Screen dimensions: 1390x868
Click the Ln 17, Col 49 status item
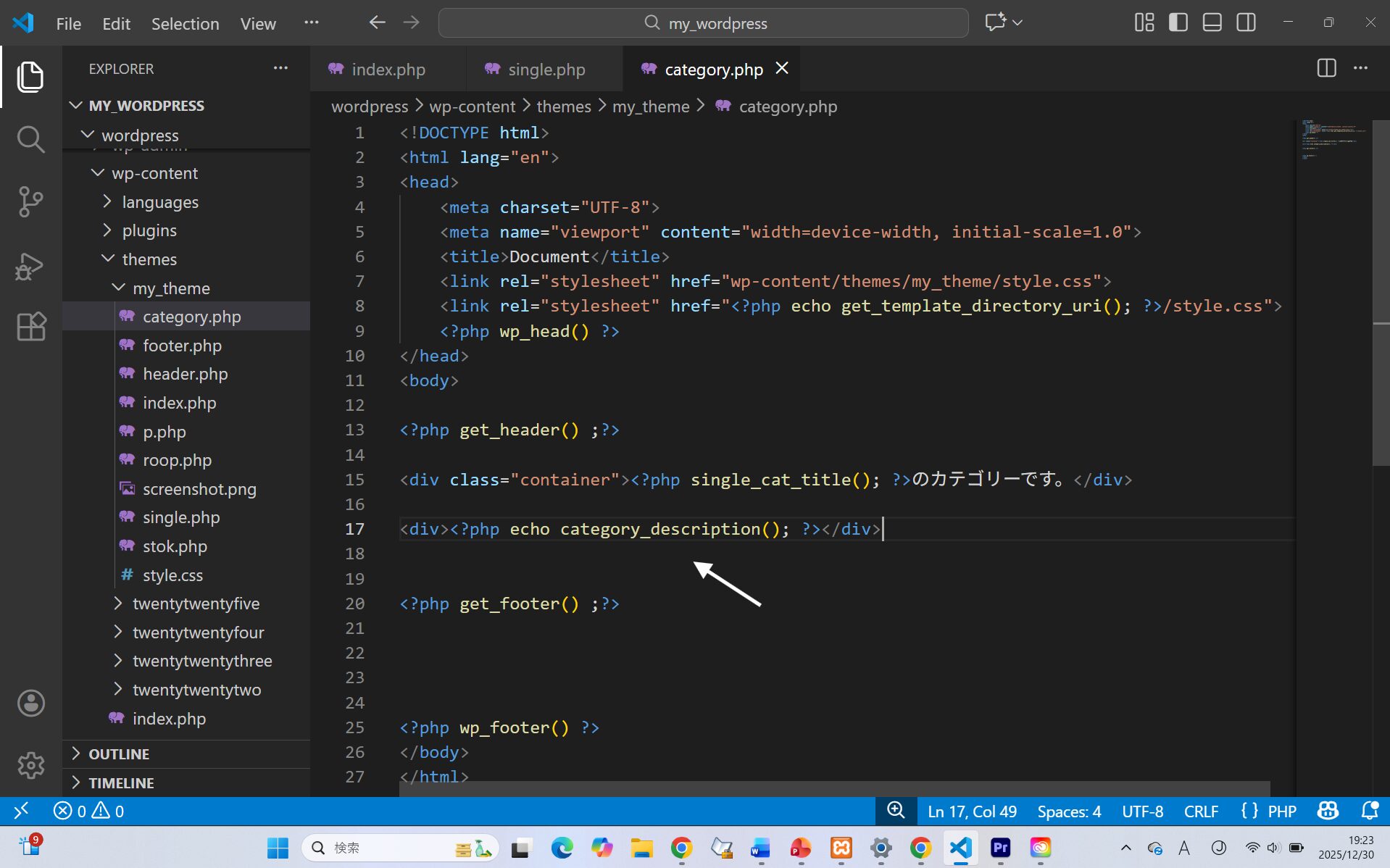972,811
